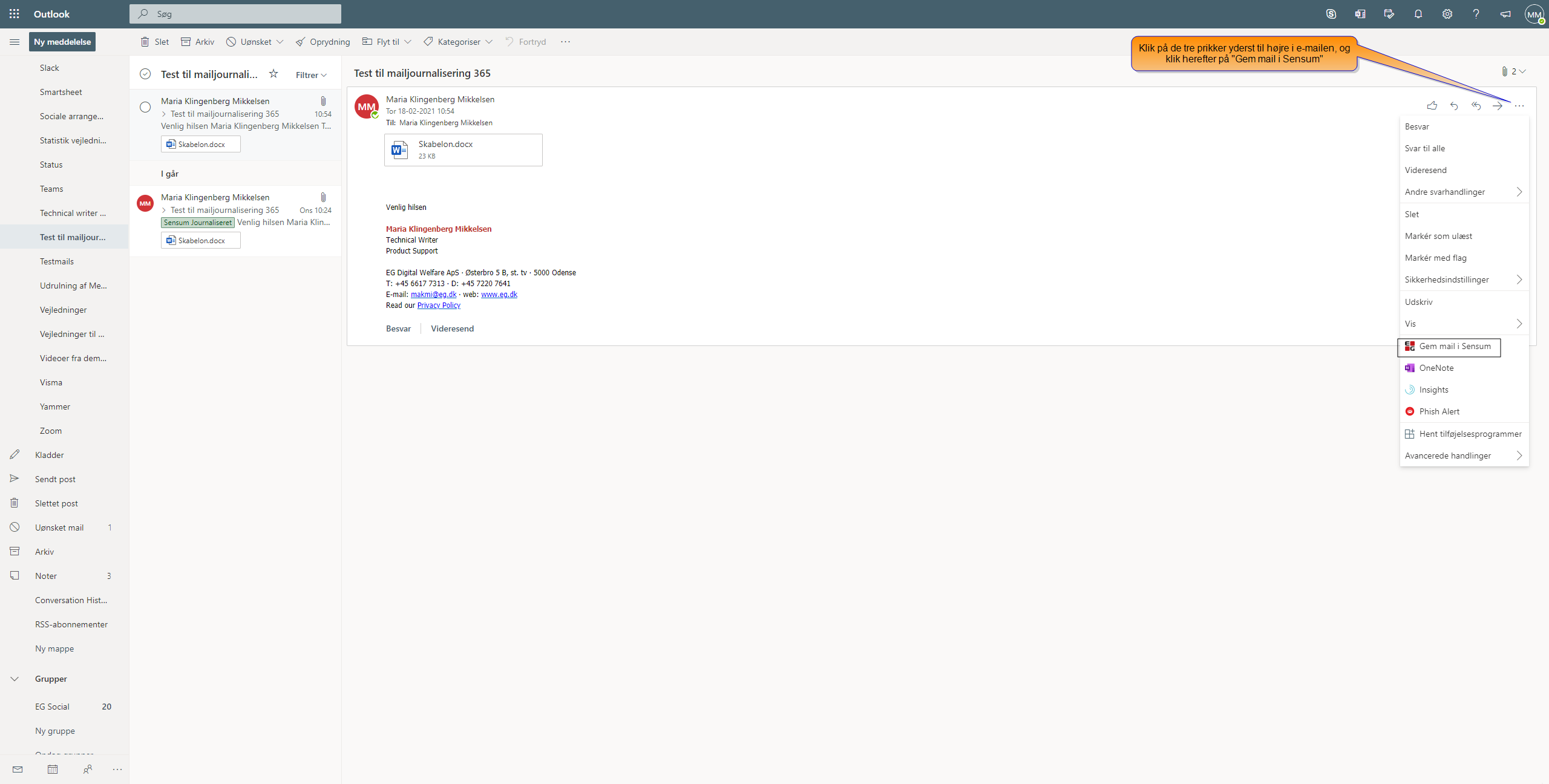The image size is (1549, 784).
Task: Open the Filtrer dropdown
Action: [x=311, y=75]
